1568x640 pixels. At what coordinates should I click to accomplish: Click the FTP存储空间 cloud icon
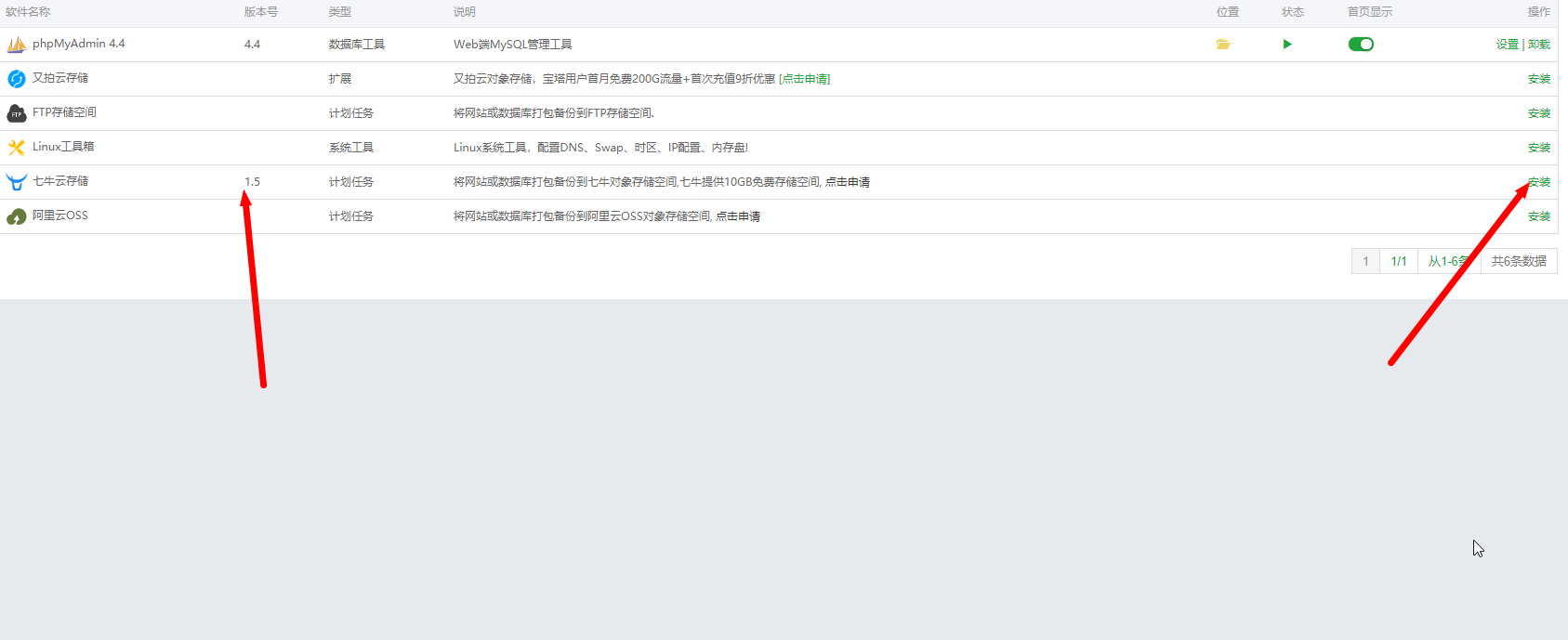(x=17, y=113)
